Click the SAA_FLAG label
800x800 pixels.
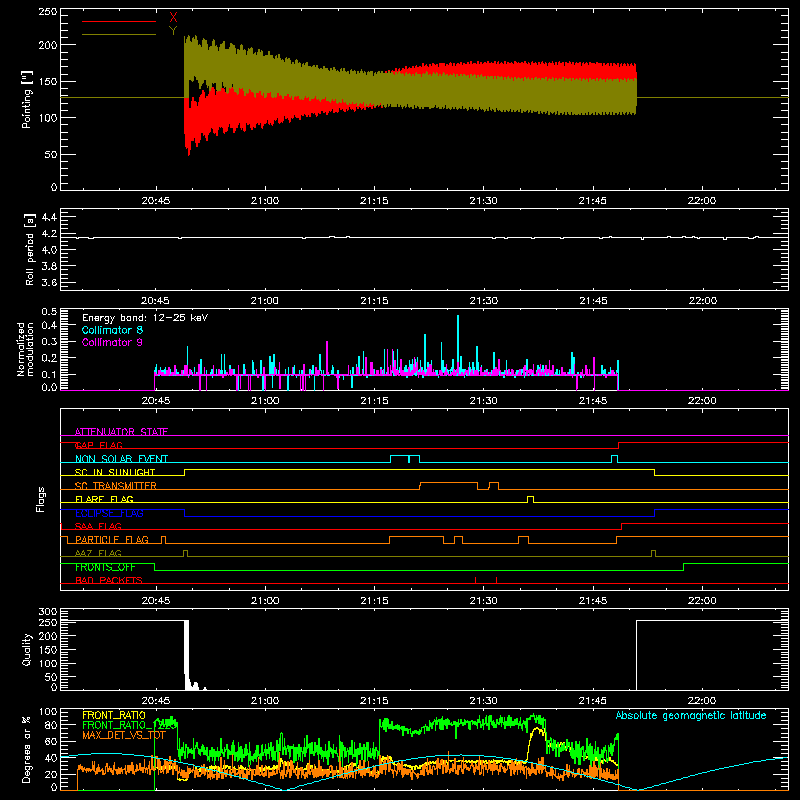pos(98,527)
